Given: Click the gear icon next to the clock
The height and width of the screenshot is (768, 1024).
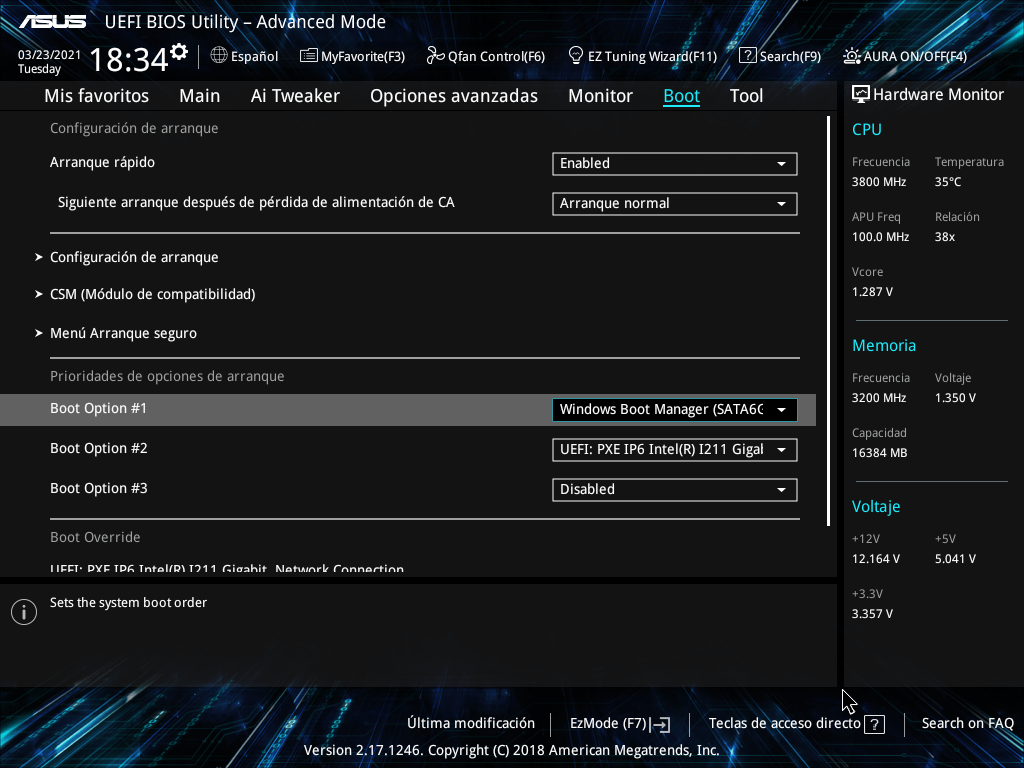Looking at the screenshot, I should coord(179,52).
